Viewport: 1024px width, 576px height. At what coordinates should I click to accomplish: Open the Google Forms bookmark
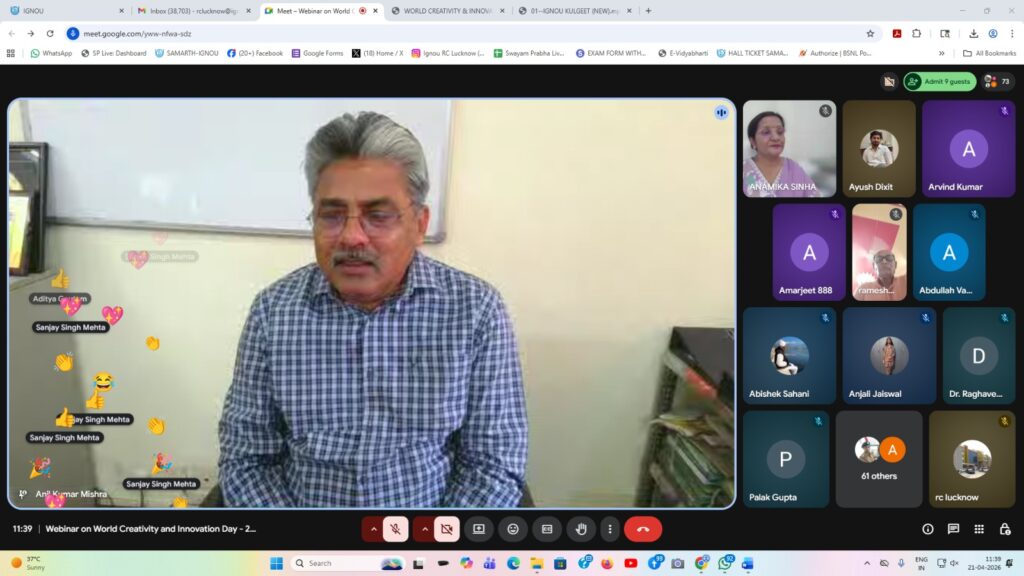coord(317,53)
